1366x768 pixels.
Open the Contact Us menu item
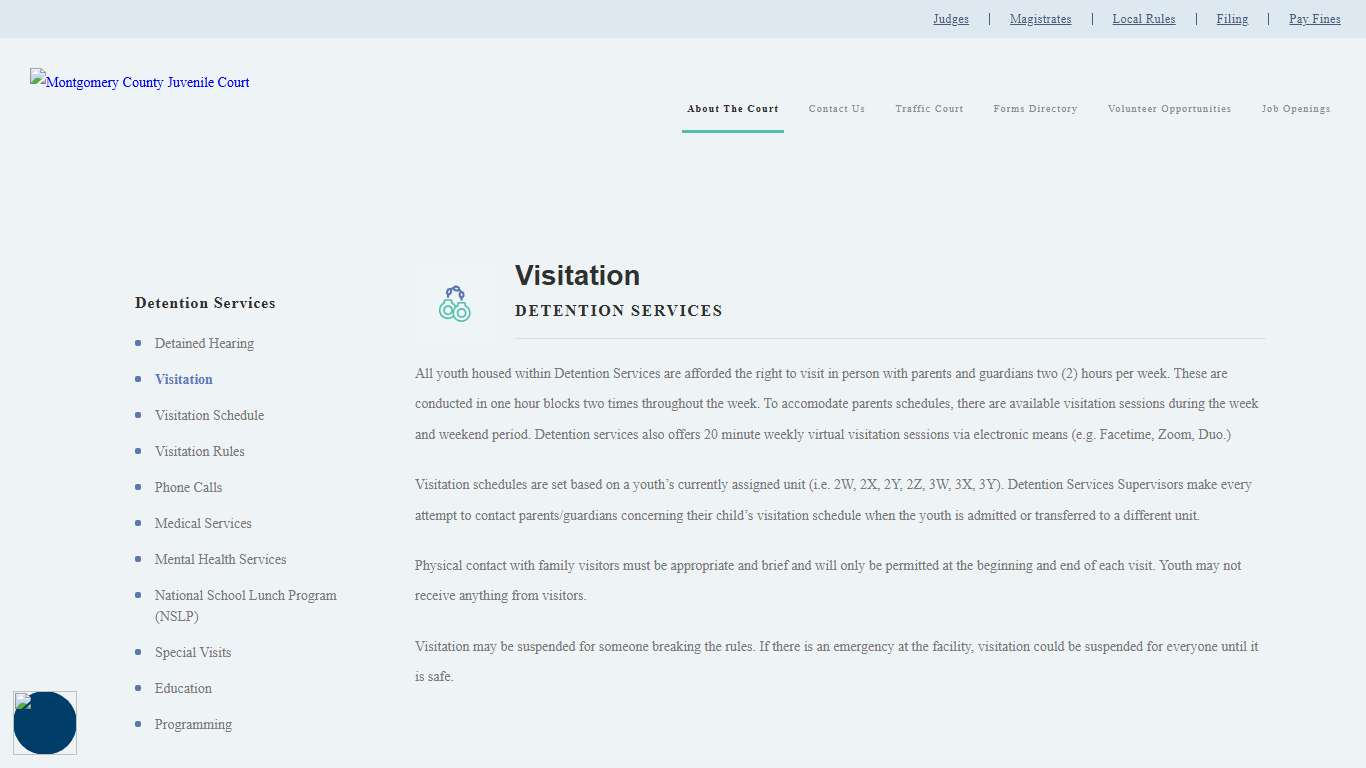[836, 109]
